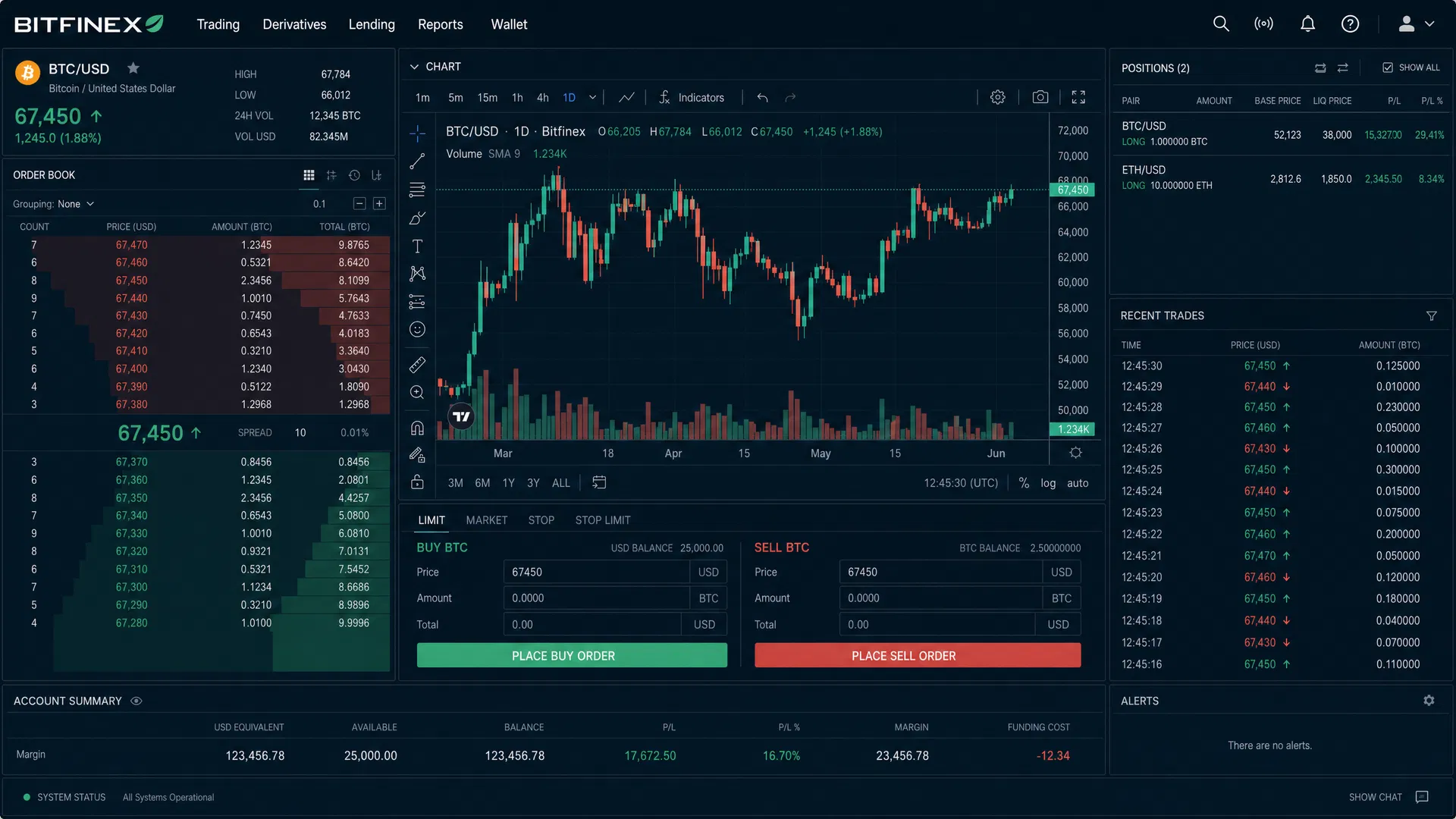Image resolution: width=1456 pixels, height=819 pixels.
Task: Click the live feed broadcast icon
Action: 1263,24
